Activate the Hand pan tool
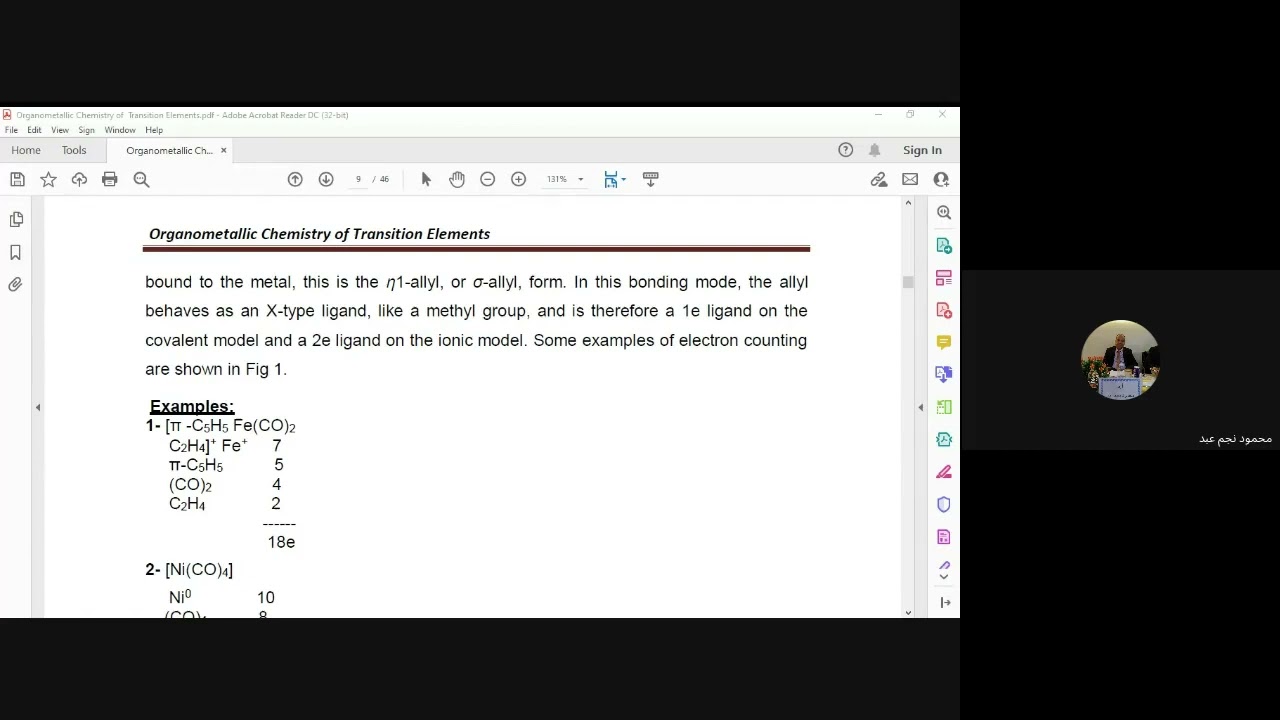The height and width of the screenshot is (720, 1280). [x=457, y=179]
